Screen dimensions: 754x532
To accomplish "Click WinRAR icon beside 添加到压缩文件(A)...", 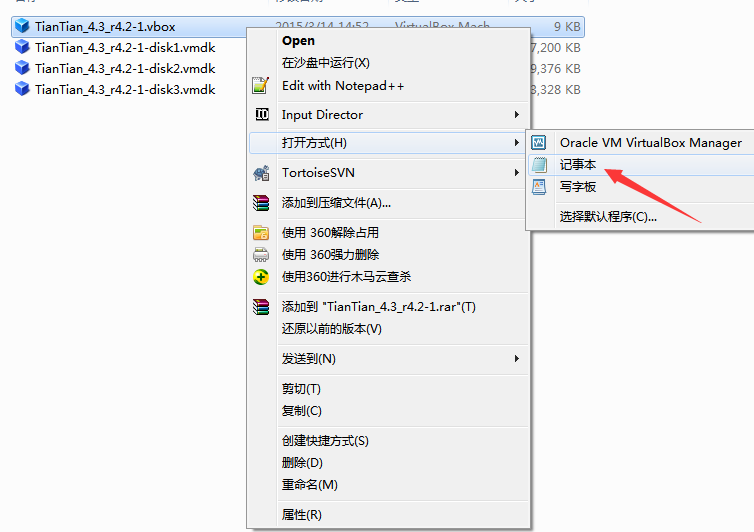I will click(261, 203).
